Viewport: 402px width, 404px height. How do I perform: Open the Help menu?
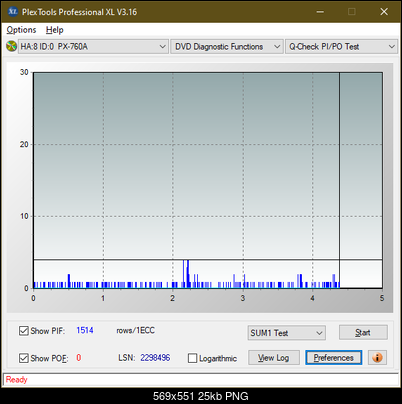[x=55, y=30]
